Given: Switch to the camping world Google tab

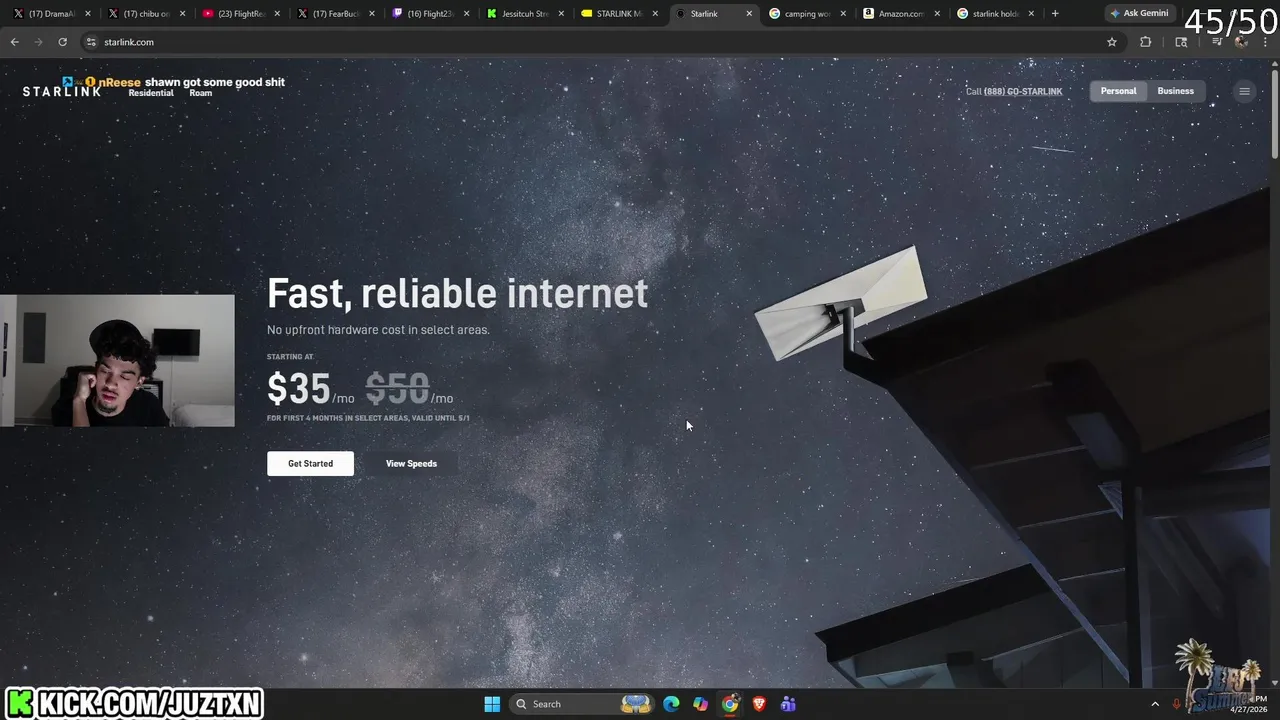Looking at the screenshot, I should [x=808, y=14].
